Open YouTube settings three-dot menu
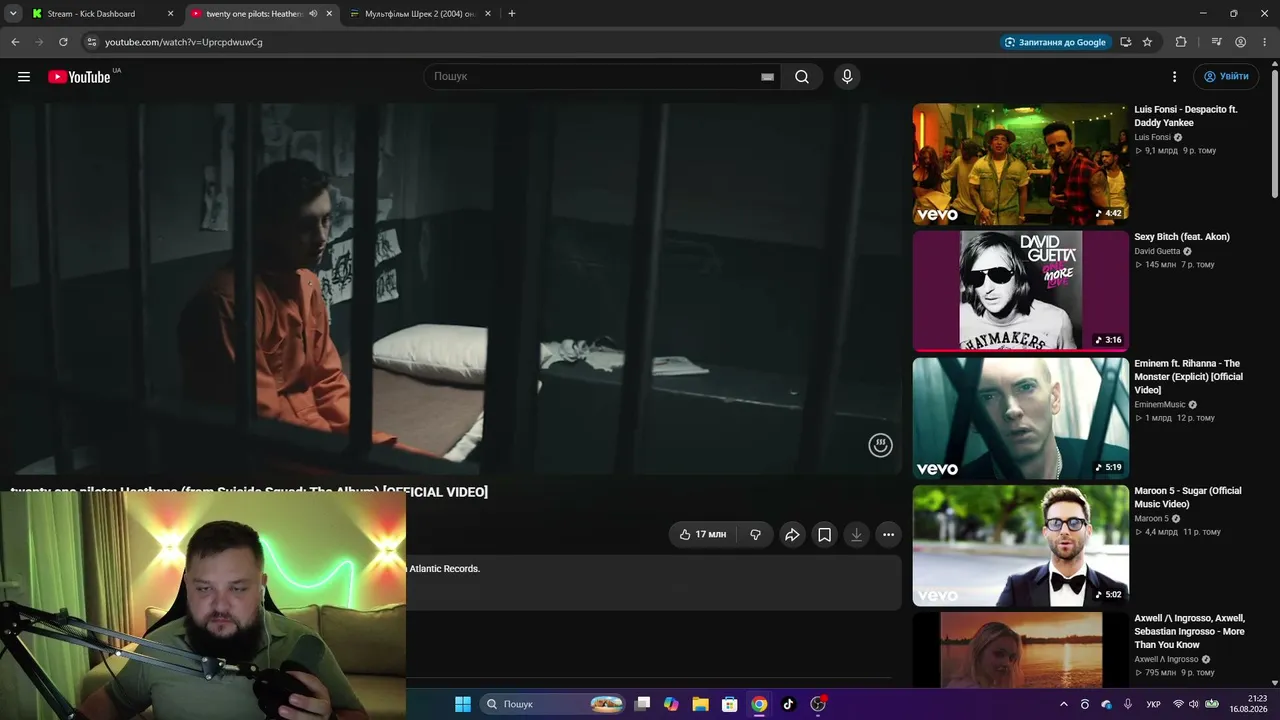Image resolution: width=1280 pixels, height=720 pixels. point(1175,77)
